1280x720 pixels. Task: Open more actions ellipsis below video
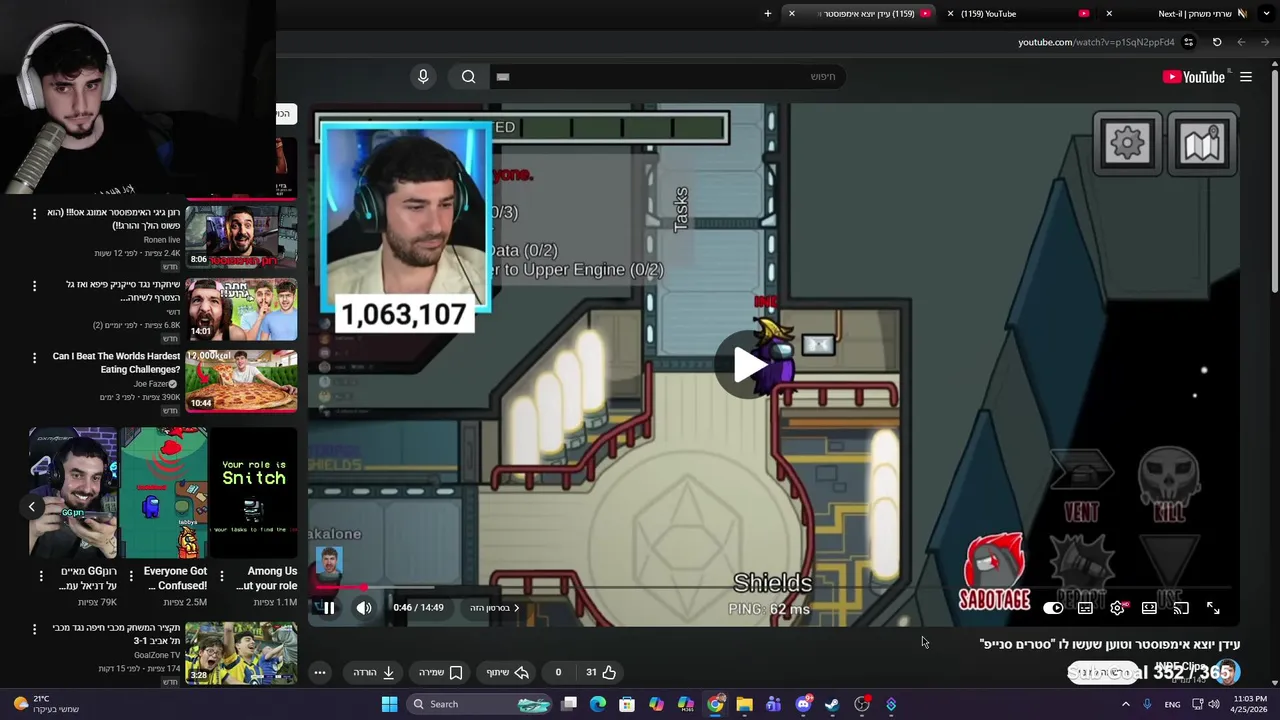pyautogui.click(x=320, y=672)
